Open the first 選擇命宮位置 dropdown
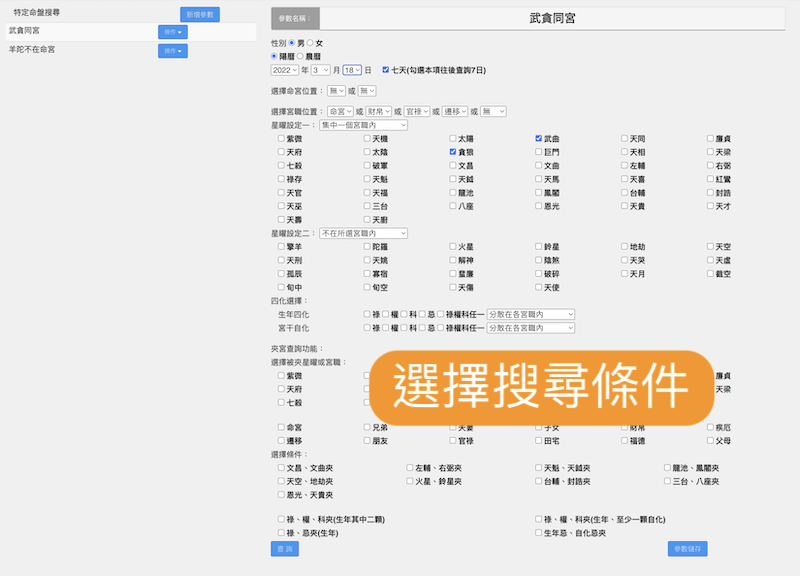800x576 pixels. click(336, 91)
